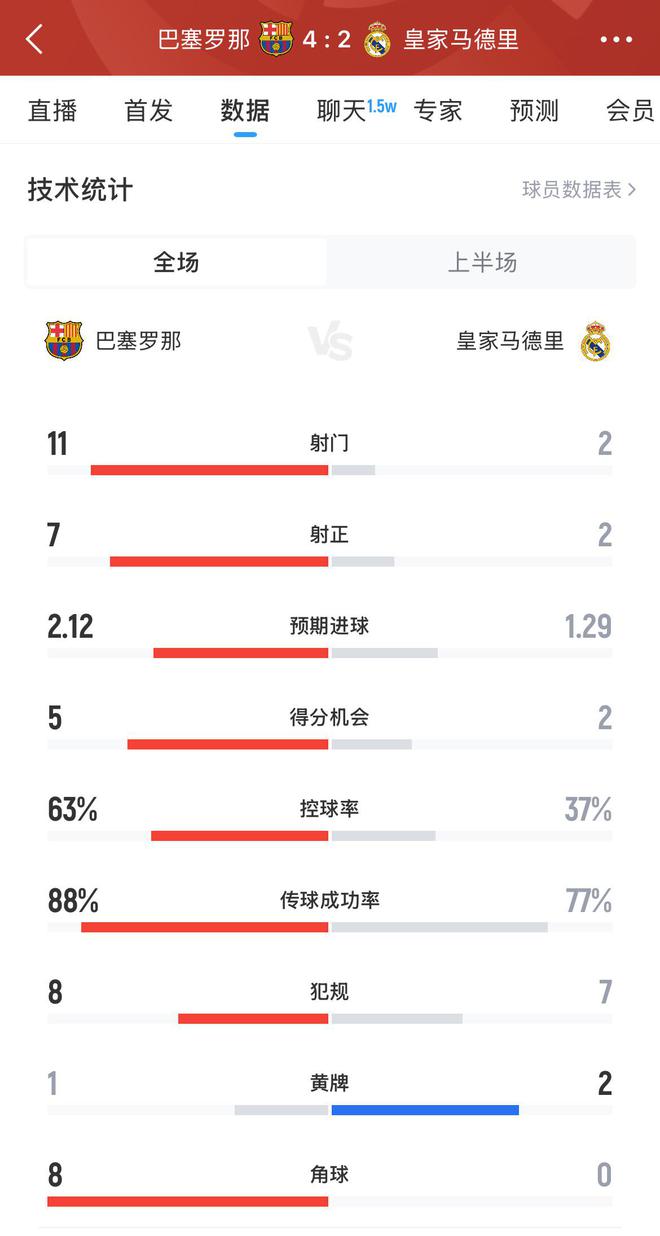Select the 全场 full-match toggle

[176, 262]
